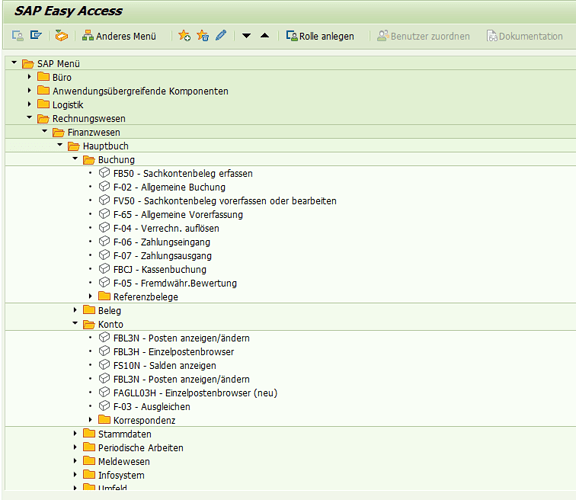Click the FAGLL03H transaction cube icon
576x500 pixels.
point(104,392)
